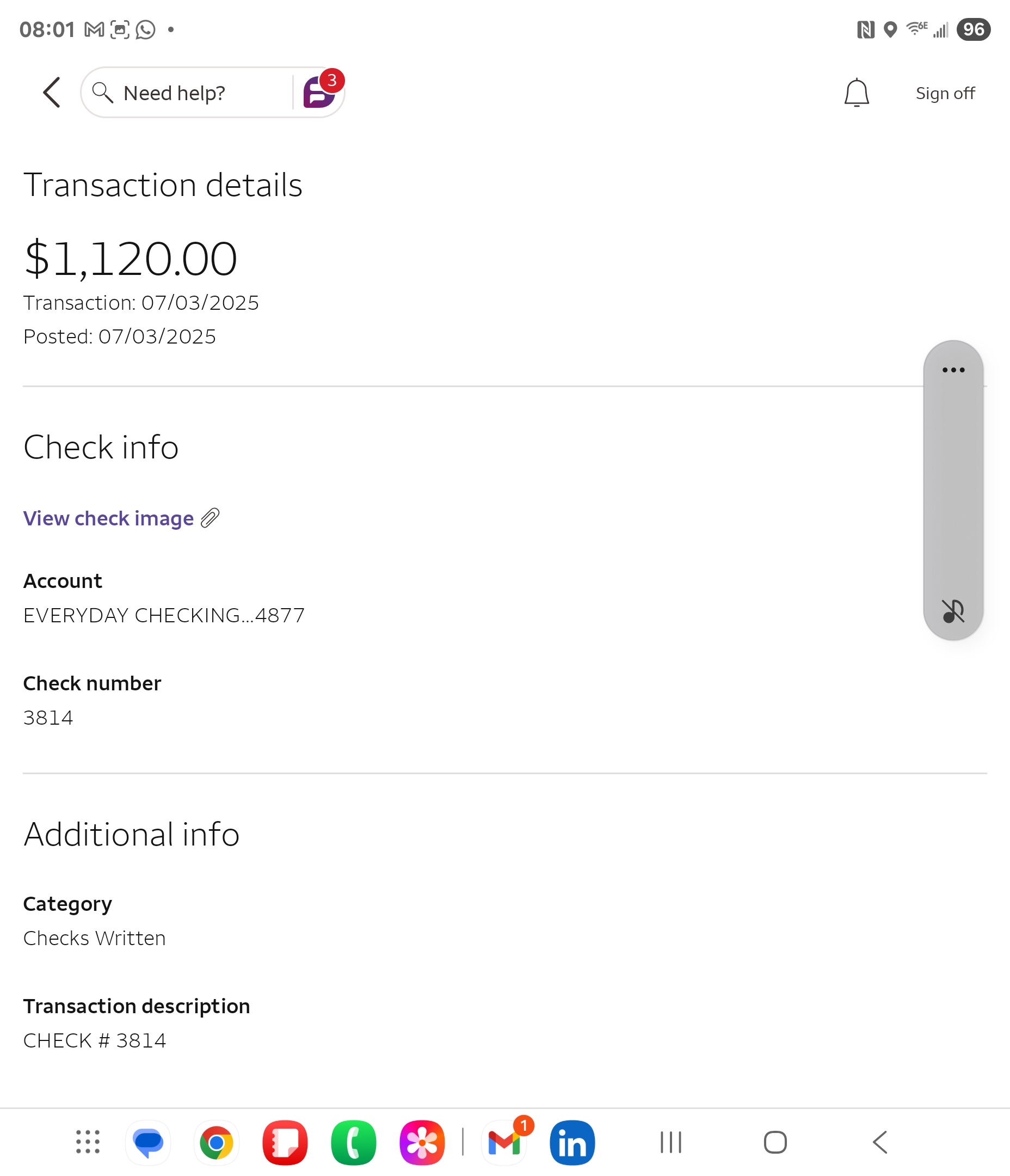The width and height of the screenshot is (1010, 1176).
Task: Open the green Phone app
Action: (354, 1142)
